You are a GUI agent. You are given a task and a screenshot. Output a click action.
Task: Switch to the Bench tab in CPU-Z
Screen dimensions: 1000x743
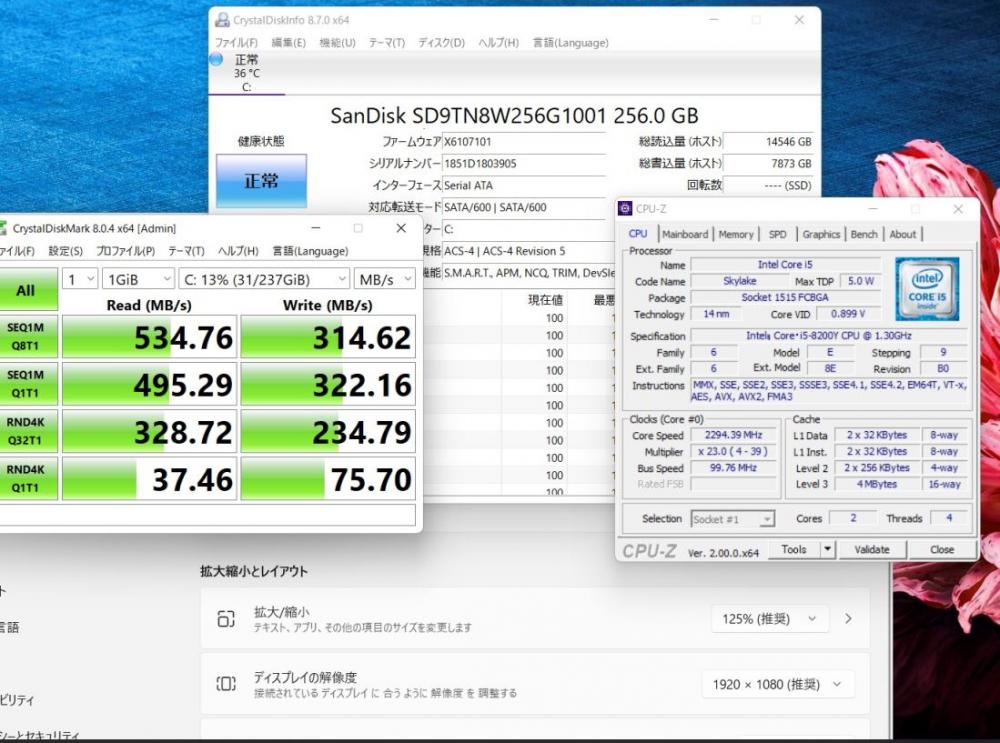pyautogui.click(x=864, y=234)
